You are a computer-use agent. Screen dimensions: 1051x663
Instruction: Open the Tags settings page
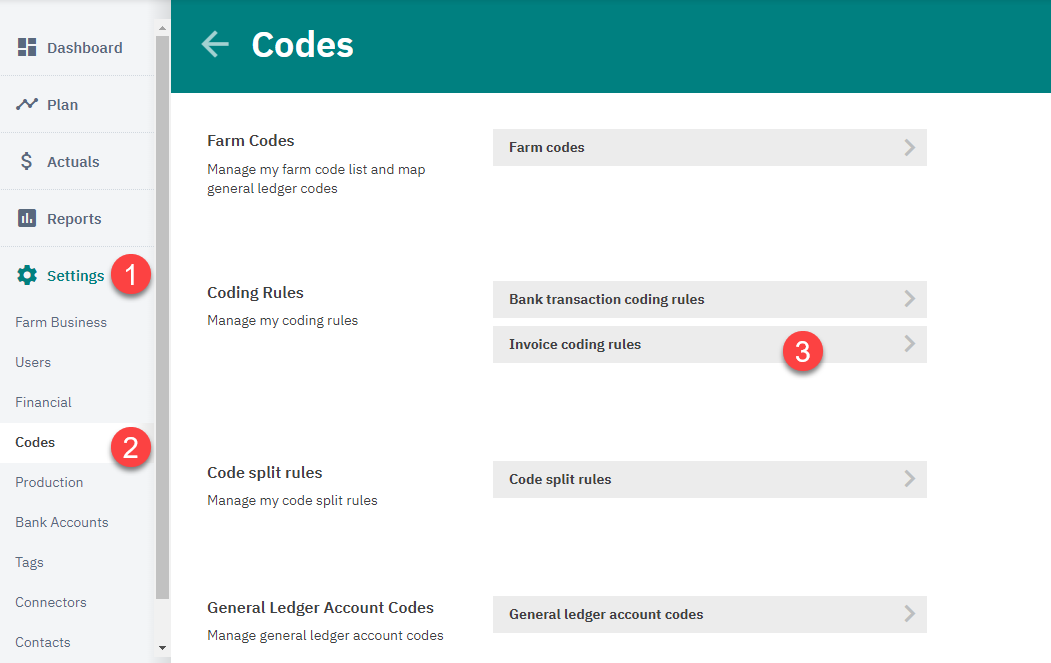[29, 562]
